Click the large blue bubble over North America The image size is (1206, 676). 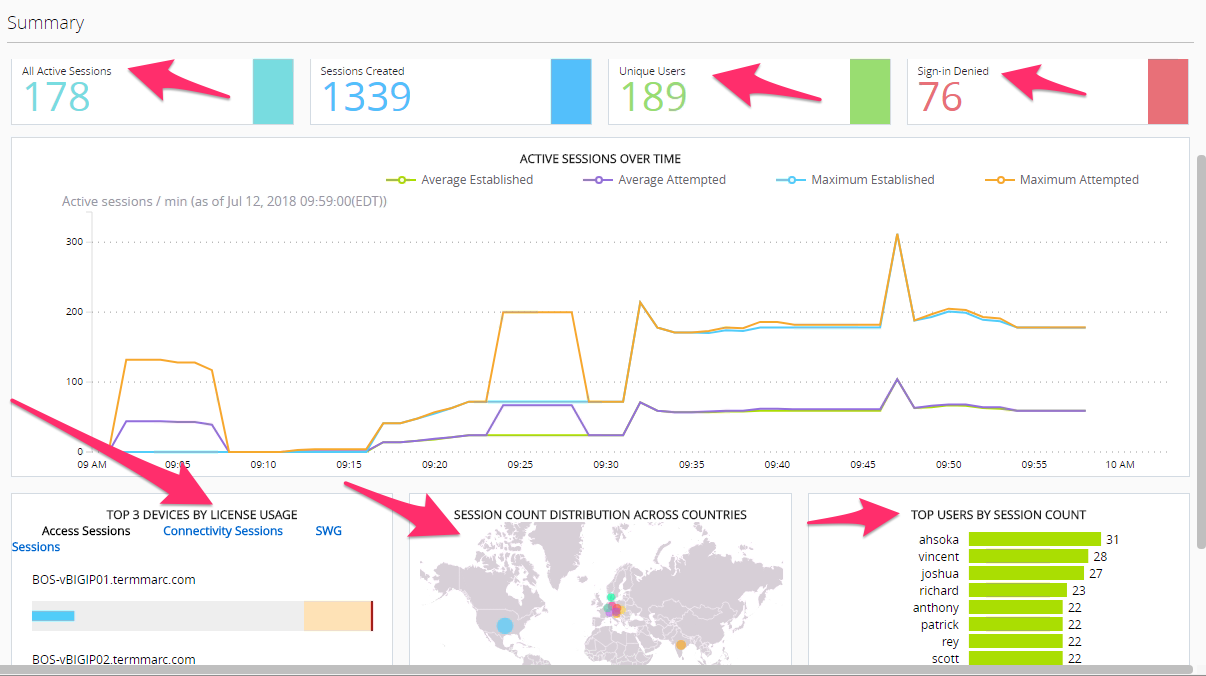(x=505, y=626)
